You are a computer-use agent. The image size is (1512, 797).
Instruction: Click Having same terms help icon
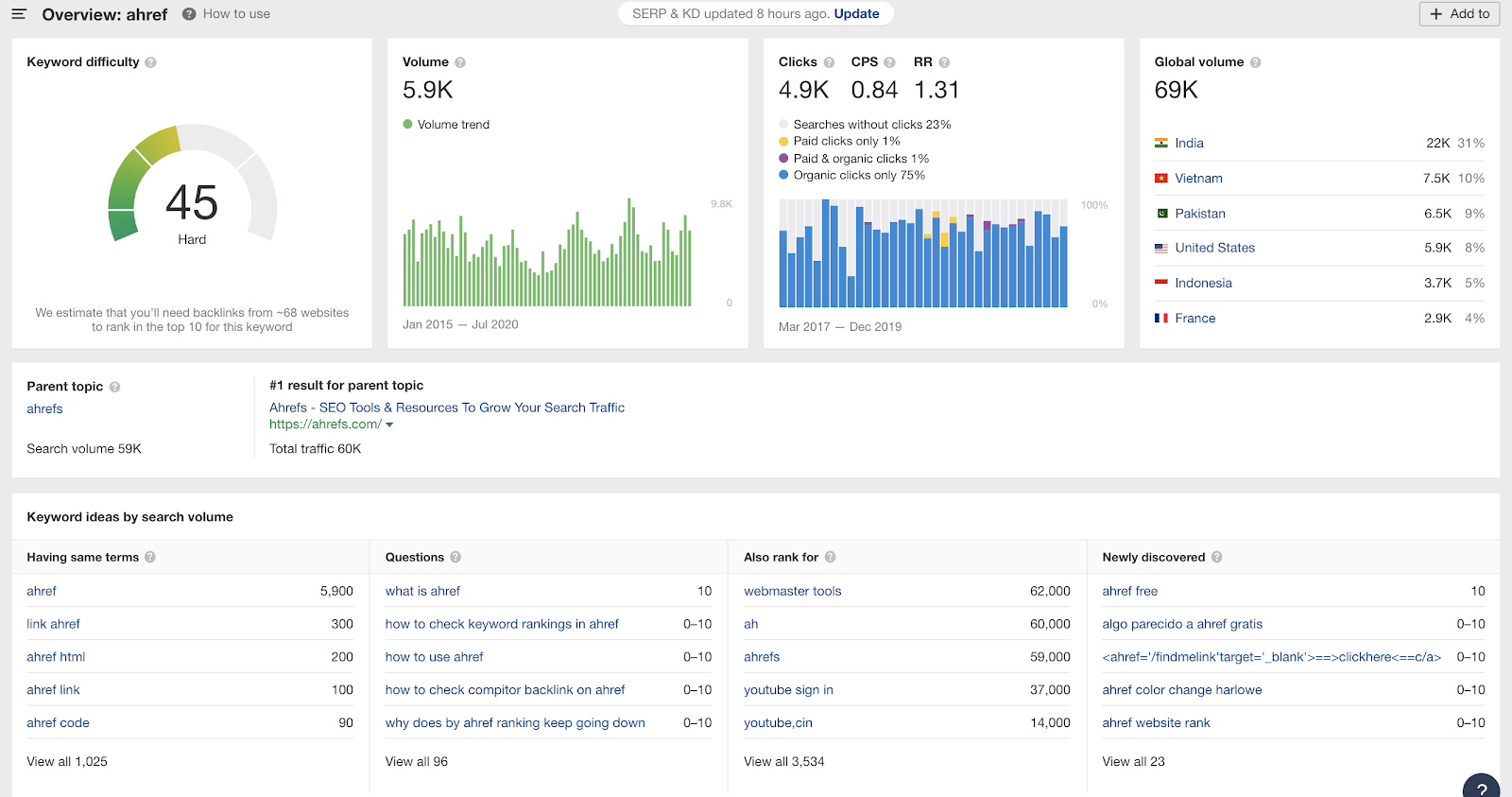click(150, 557)
